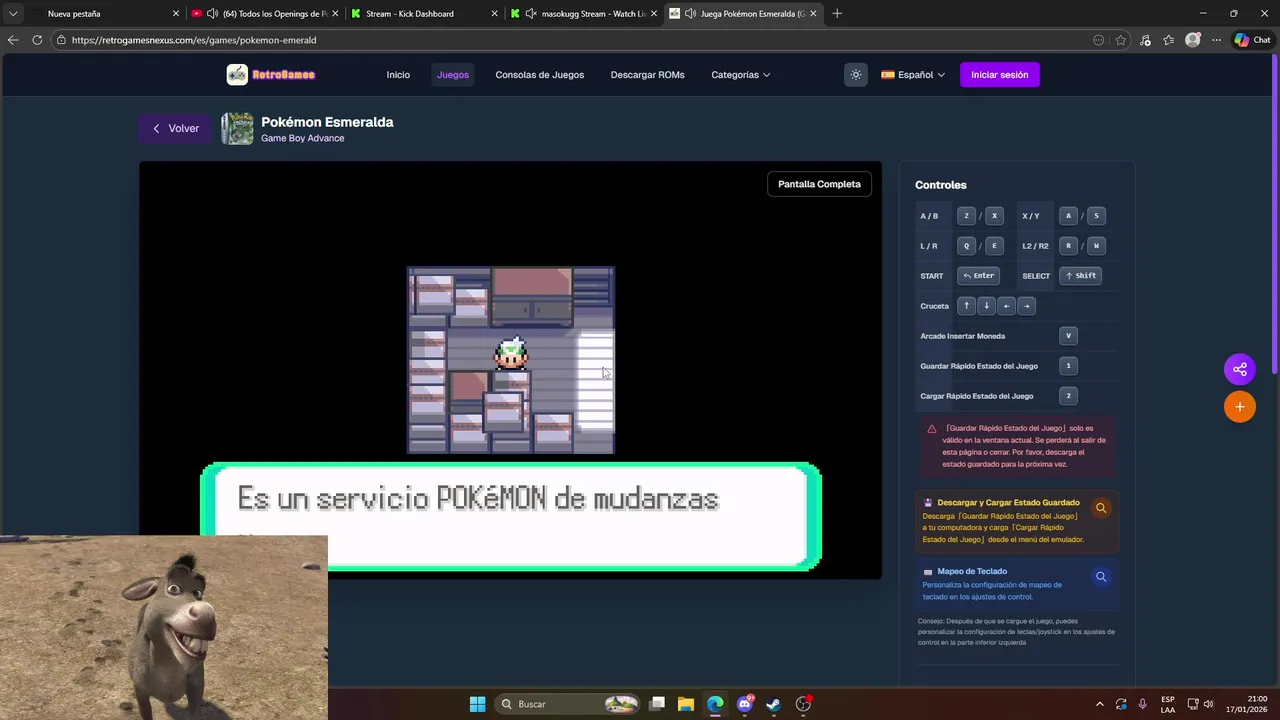Open the tab search dropdown arrow
This screenshot has width=1280, height=720.
[x=13, y=14]
